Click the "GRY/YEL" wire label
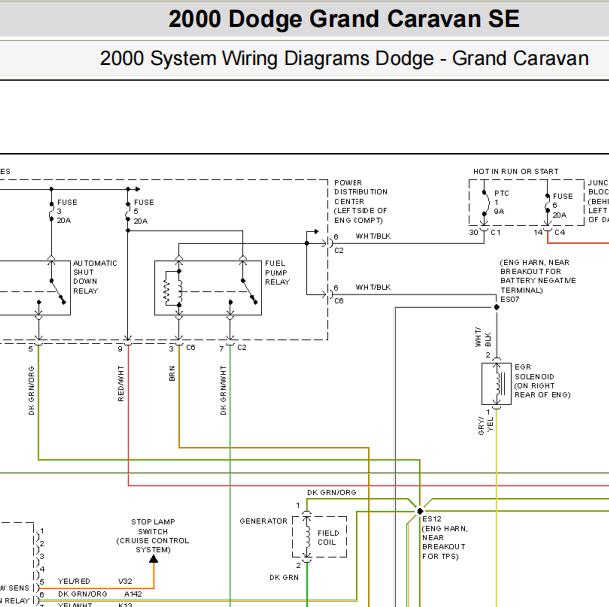Image resolution: width=609 pixels, height=607 pixels. pos(485,426)
